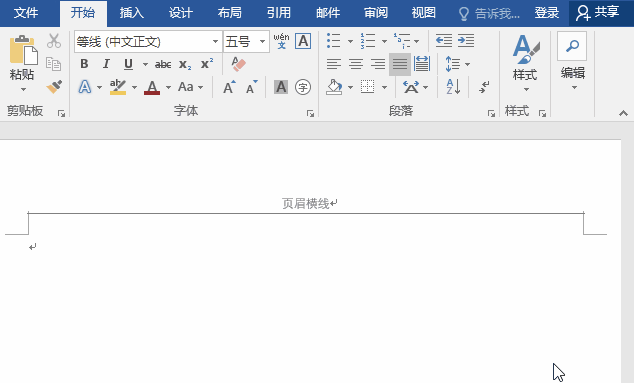634x383 pixels.
Task: Sort text A to Z
Action: [453, 87]
